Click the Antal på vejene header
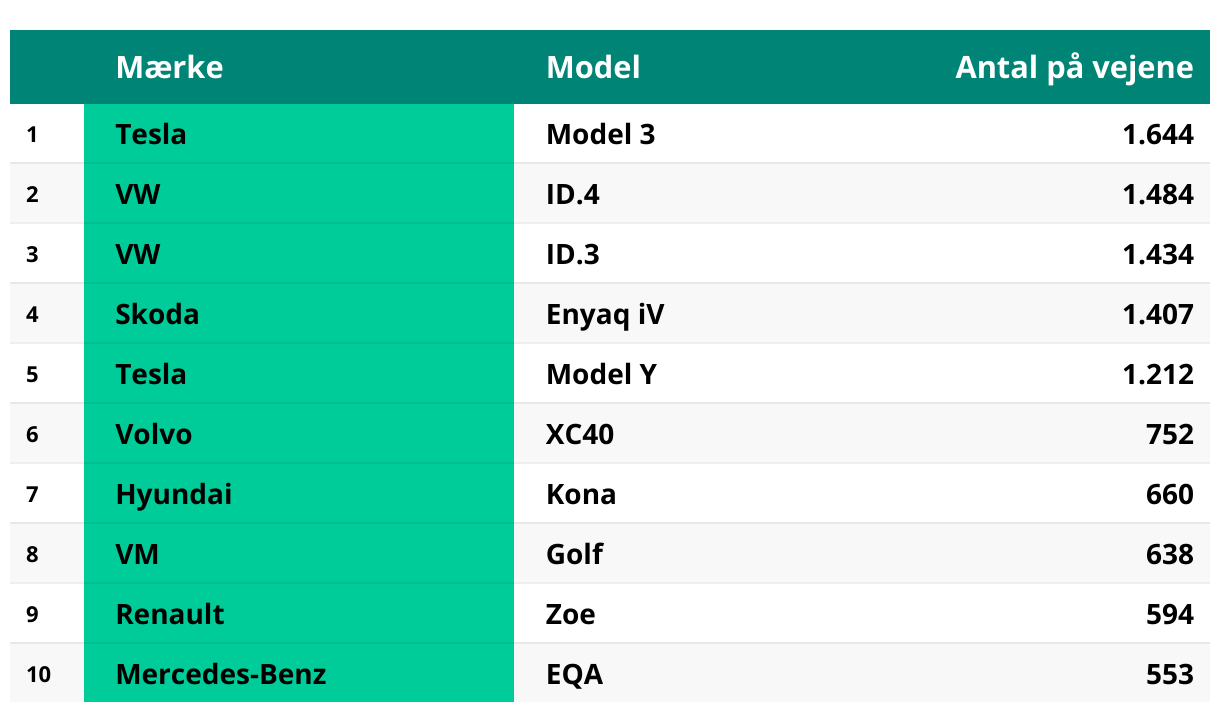 [1074, 67]
